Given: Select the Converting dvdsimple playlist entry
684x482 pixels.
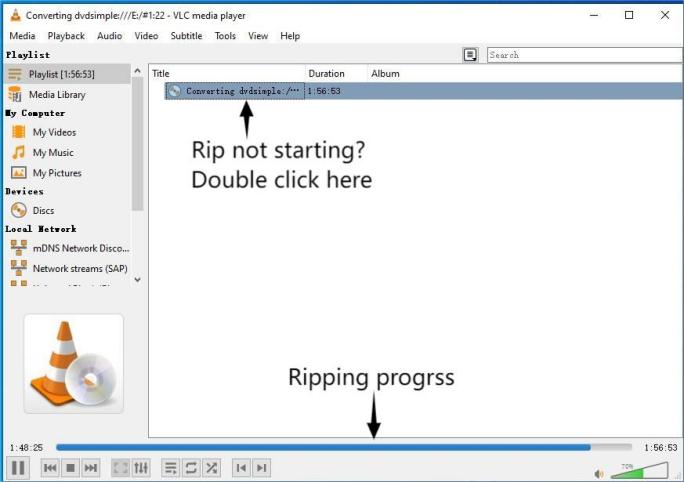Looking at the screenshot, I should tap(235, 91).
